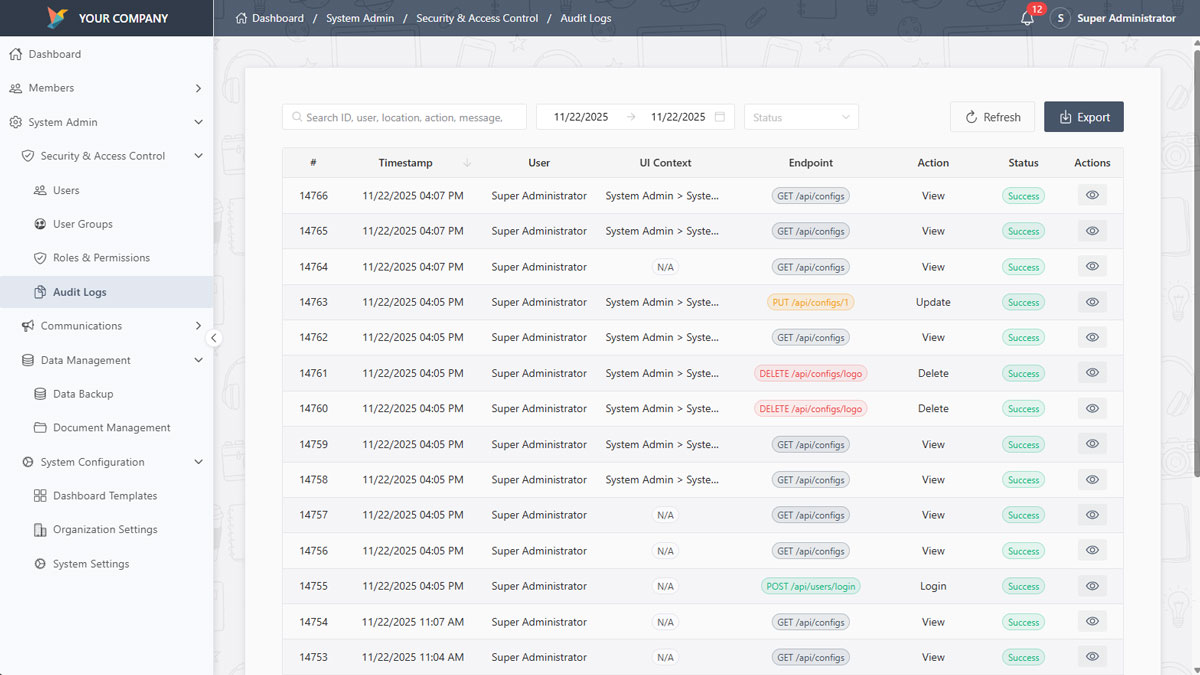Click DELETE endpoint tag in row 14761
The image size is (1200, 675).
point(811,373)
